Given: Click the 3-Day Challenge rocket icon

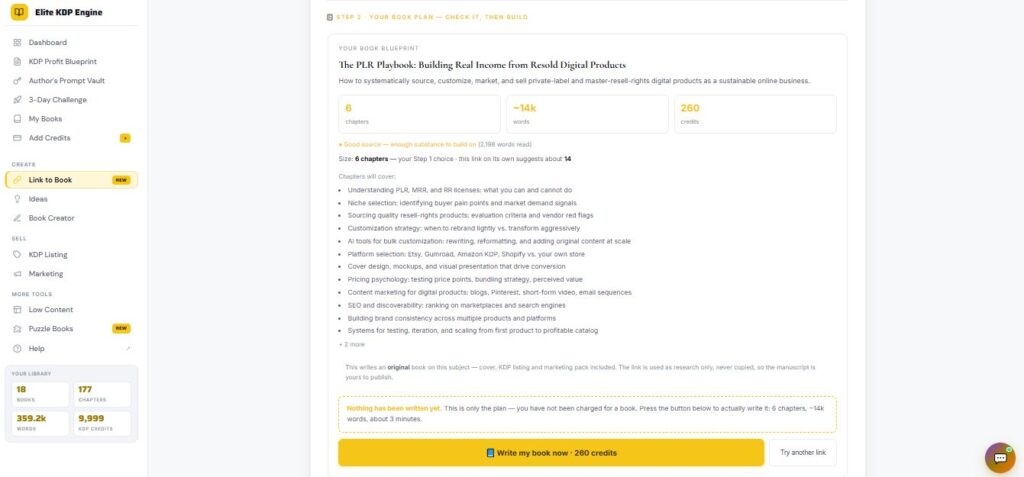Looking at the screenshot, I should tap(17, 100).
